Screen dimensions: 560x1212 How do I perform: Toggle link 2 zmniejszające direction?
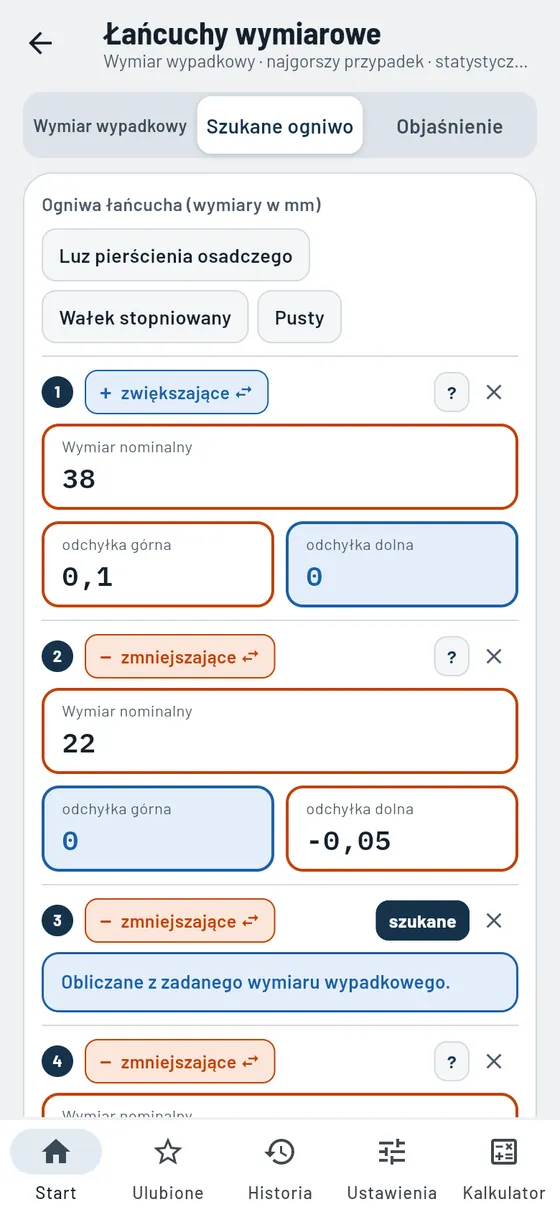(180, 657)
